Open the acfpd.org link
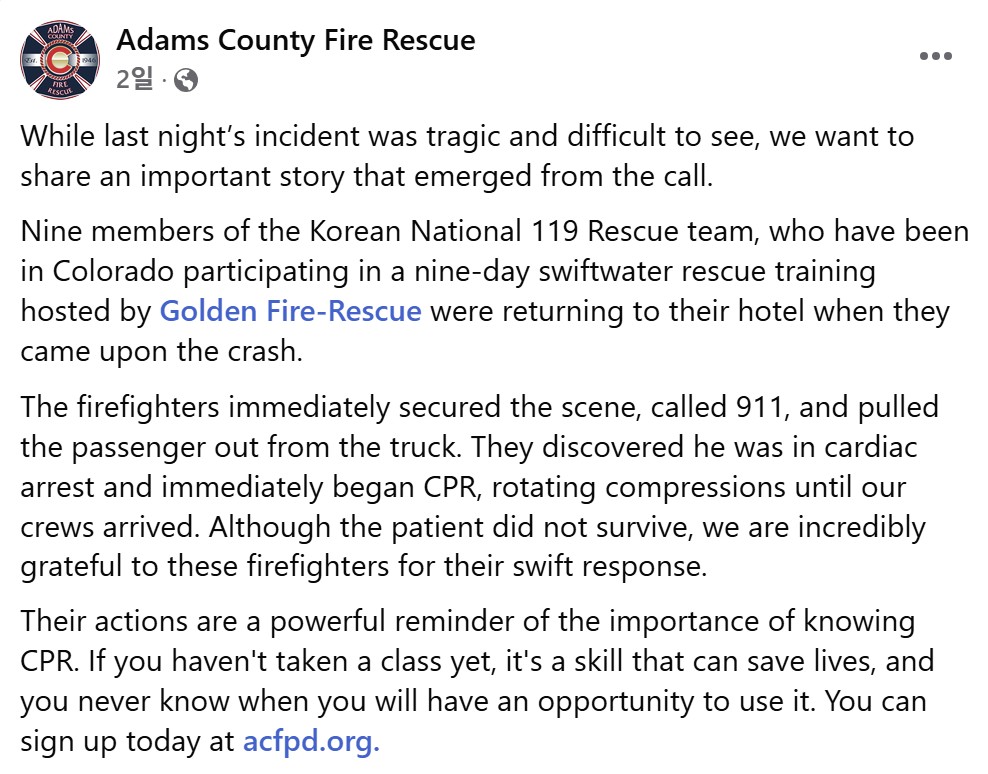This screenshot has width=988, height=774. click(311, 742)
